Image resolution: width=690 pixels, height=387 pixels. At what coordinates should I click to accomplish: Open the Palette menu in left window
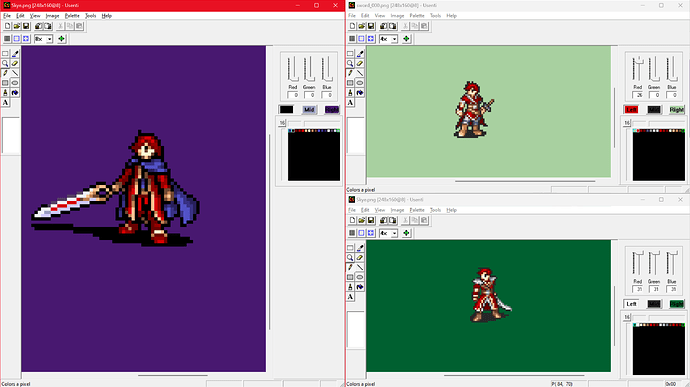click(72, 16)
